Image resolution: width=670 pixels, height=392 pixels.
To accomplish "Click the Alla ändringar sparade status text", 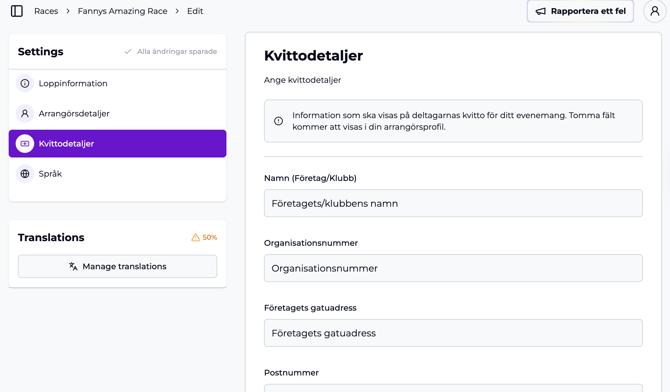I will (177, 51).
